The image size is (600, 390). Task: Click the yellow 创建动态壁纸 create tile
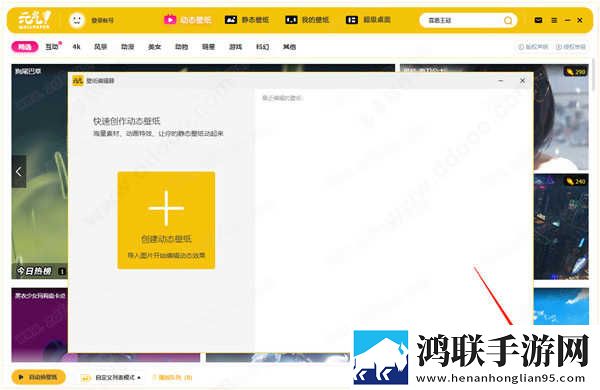tap(166, 220)
